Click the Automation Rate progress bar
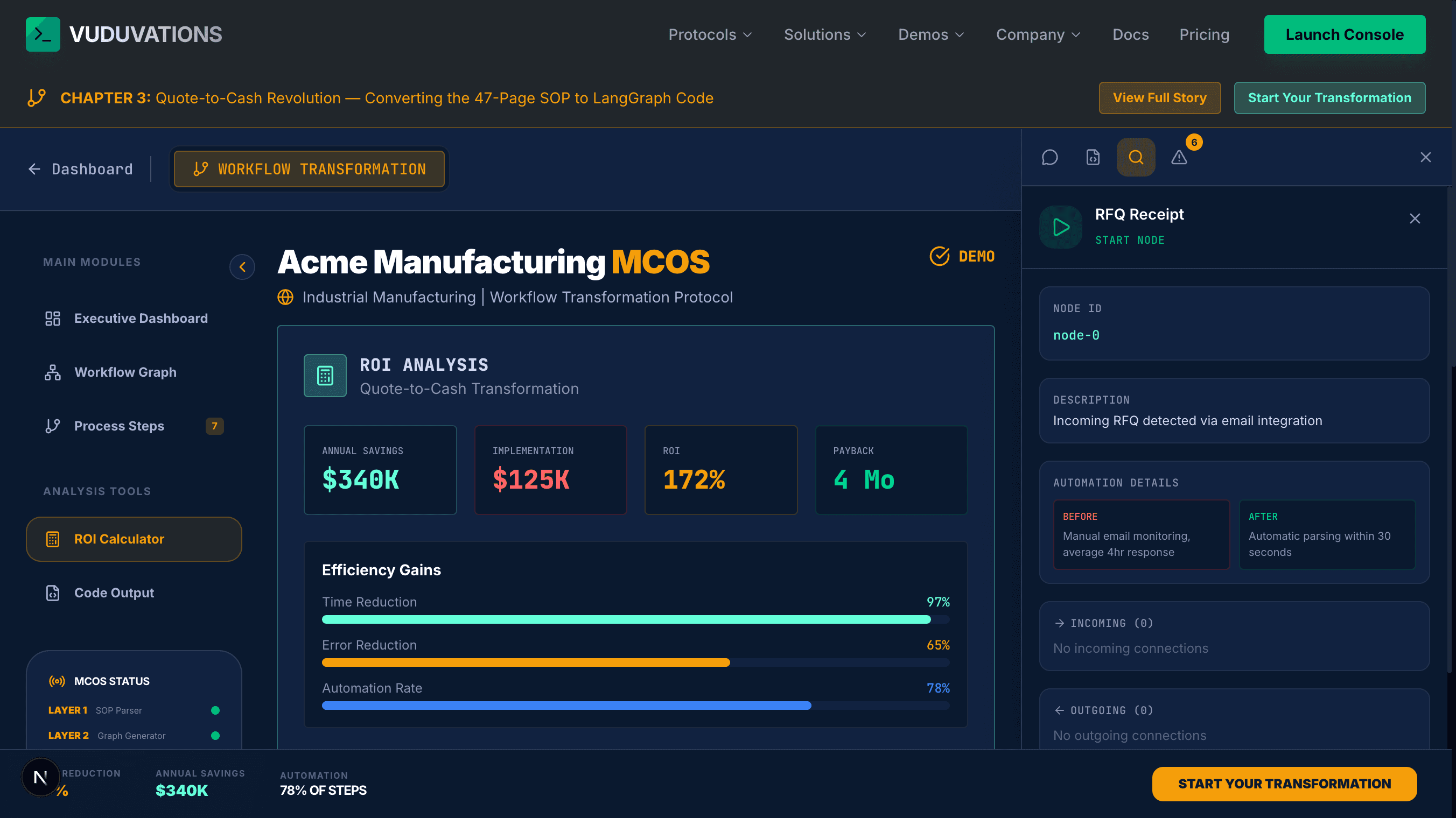Image resolution: width=1456 pixels, height=818 pixels. 635,706
